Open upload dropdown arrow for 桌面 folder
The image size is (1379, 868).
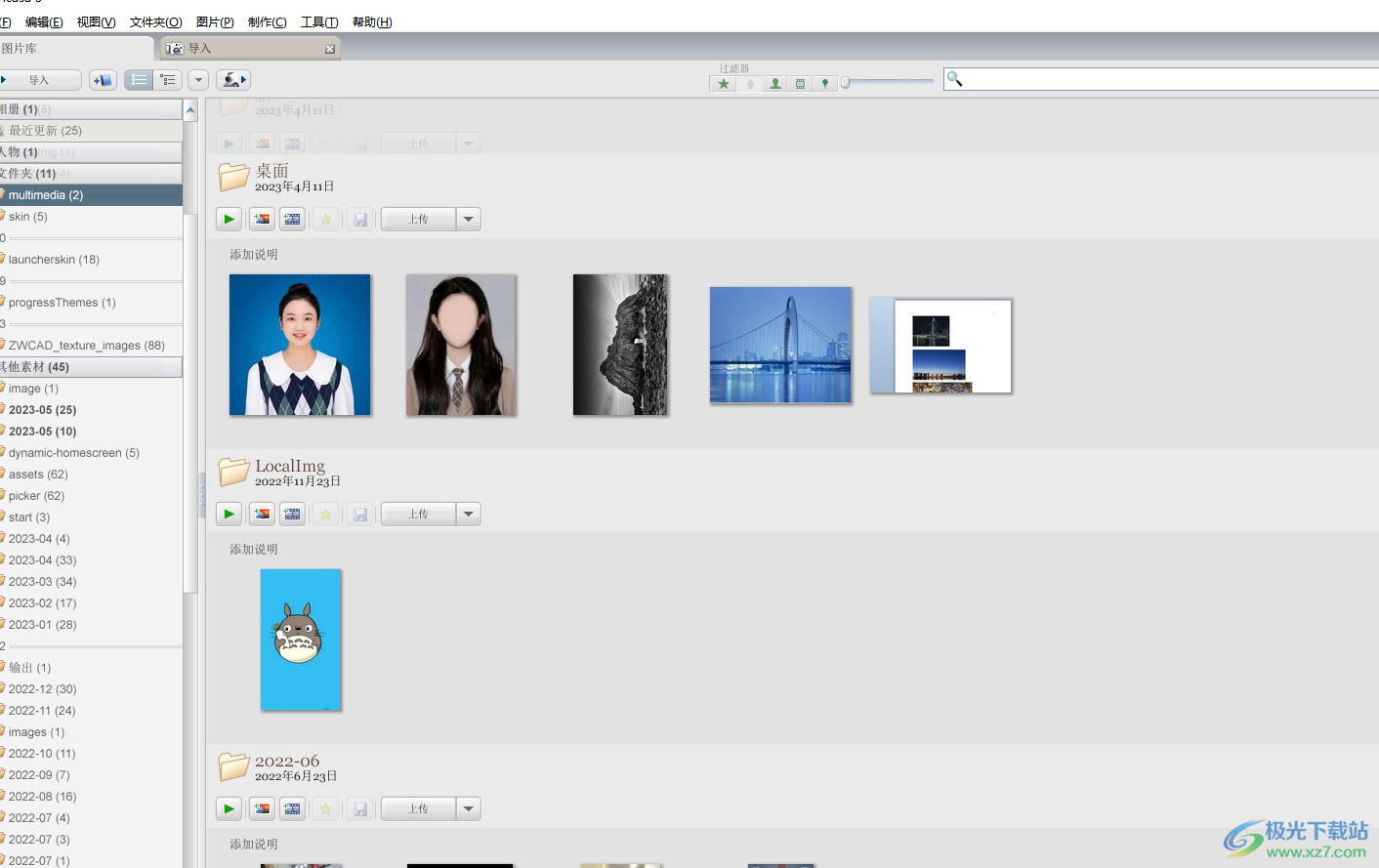(469, 220)
